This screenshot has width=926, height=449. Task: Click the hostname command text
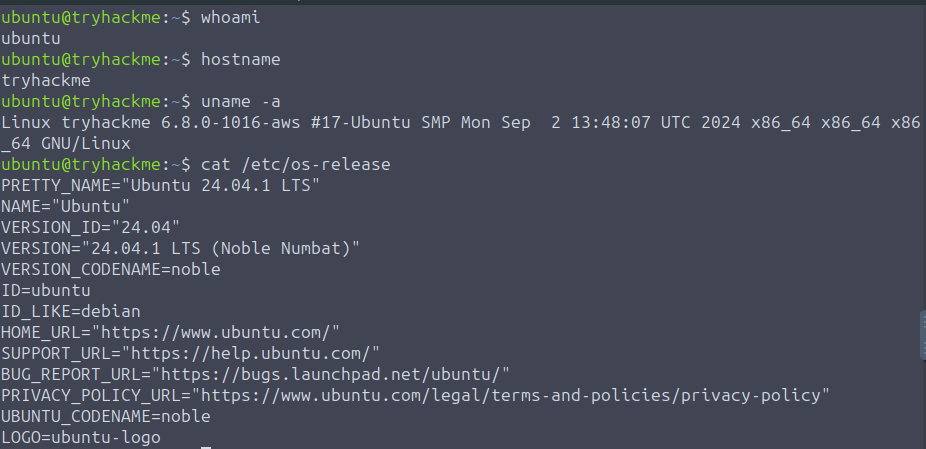coord(241,59)
